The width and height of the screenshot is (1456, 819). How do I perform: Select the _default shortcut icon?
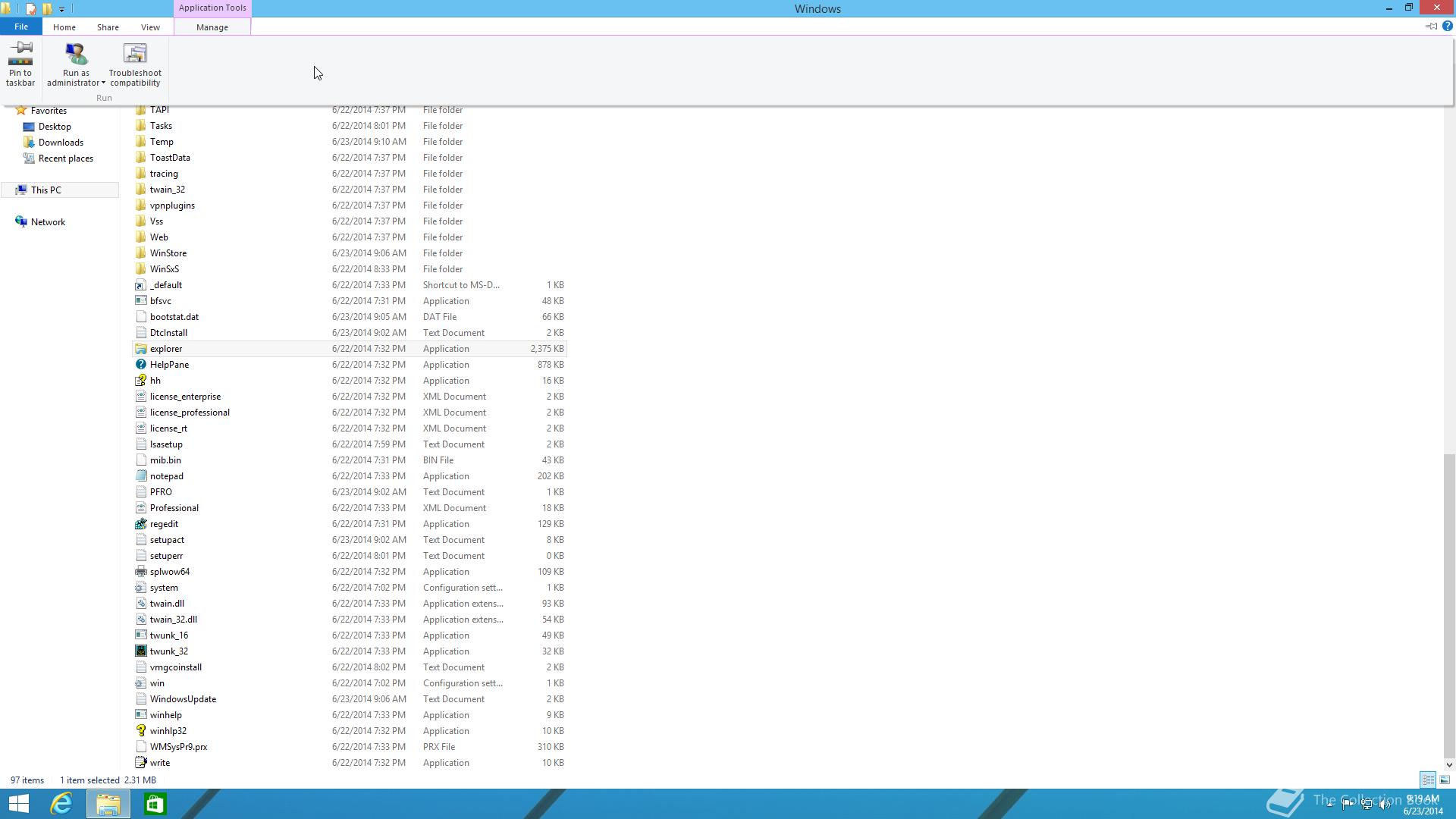point(140,285)
